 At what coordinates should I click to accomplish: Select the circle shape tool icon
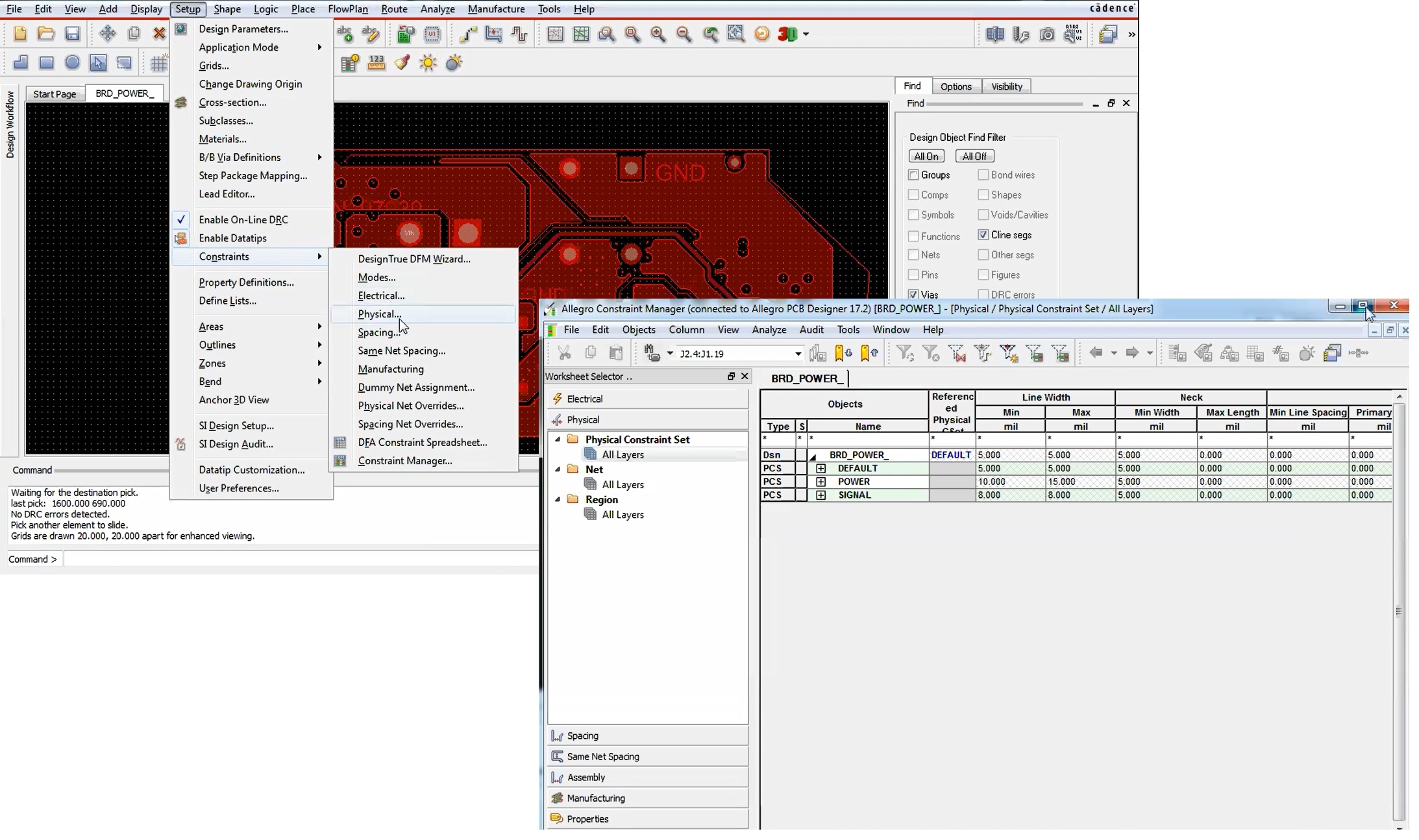click(72, 62)
